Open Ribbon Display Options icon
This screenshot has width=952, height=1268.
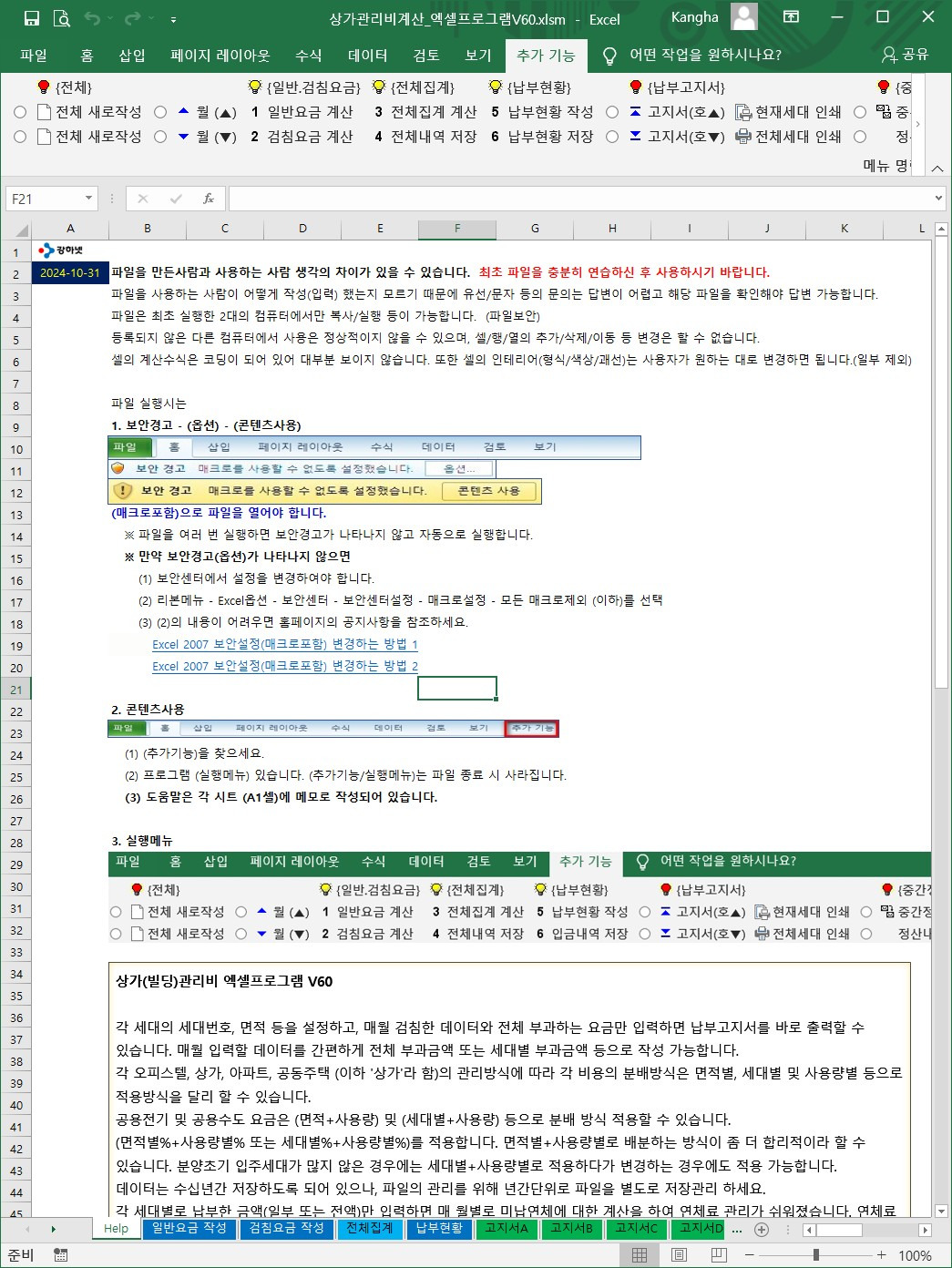(791, 17)
